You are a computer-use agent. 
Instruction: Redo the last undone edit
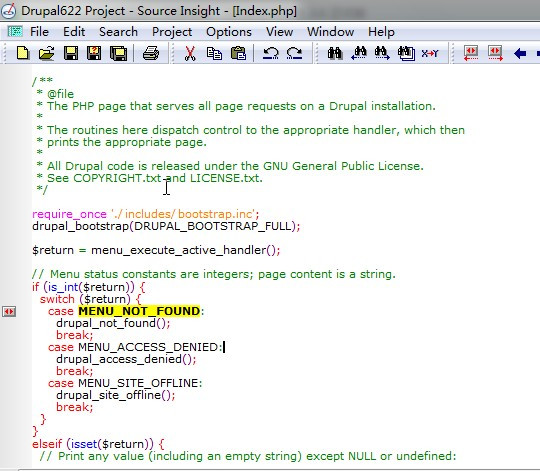294,53
